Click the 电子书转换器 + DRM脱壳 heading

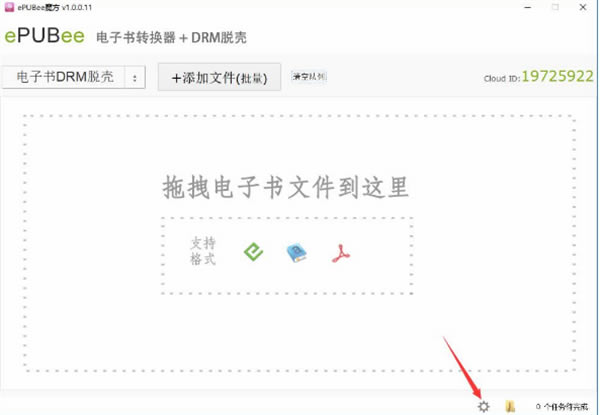[x=171, y=37]
